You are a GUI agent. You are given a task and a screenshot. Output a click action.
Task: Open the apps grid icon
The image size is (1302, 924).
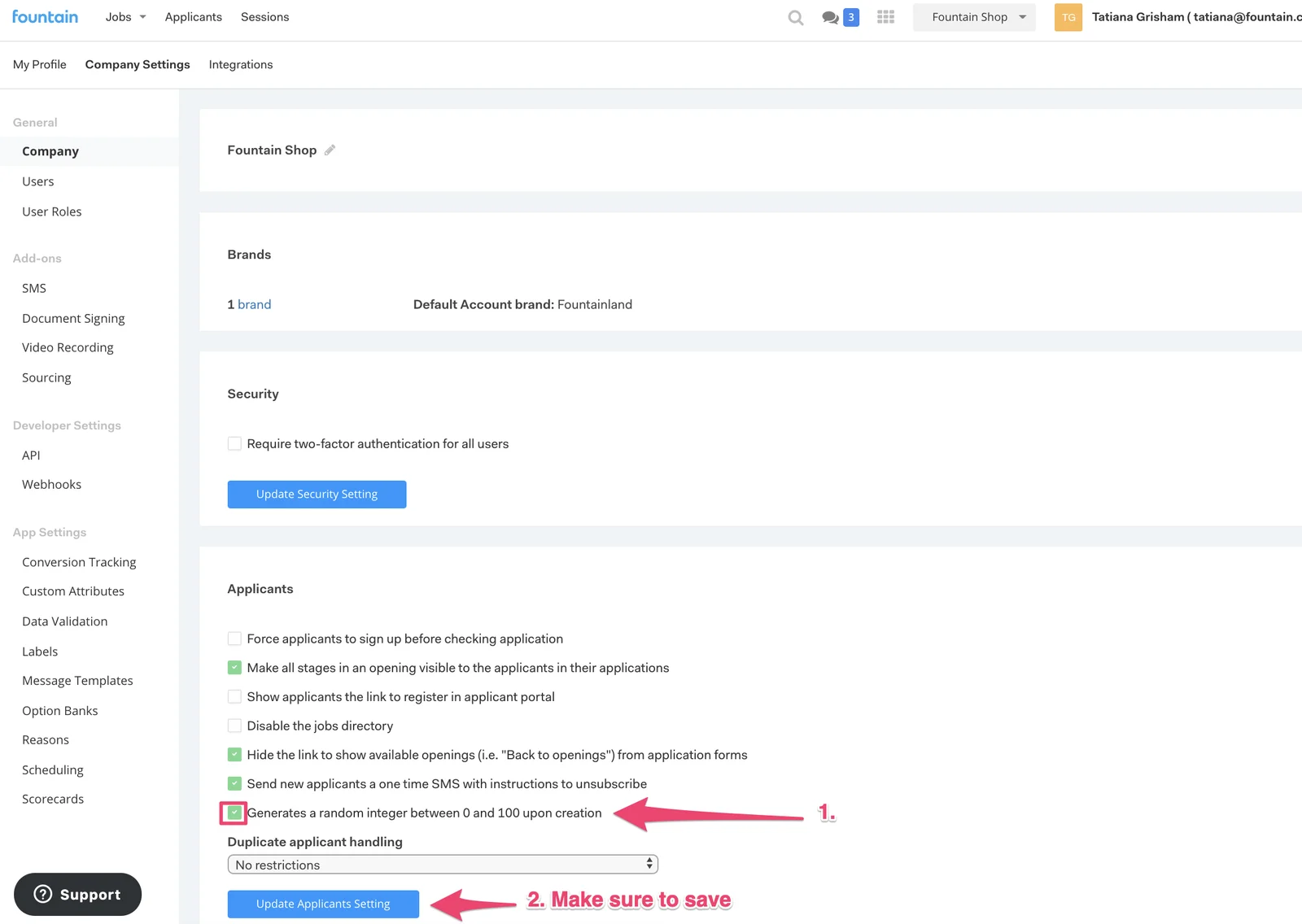pos(886,17)
